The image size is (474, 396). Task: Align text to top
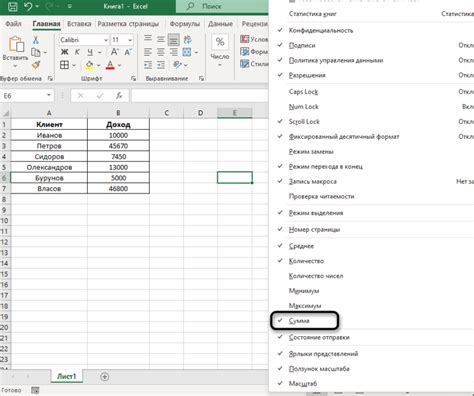148,39
